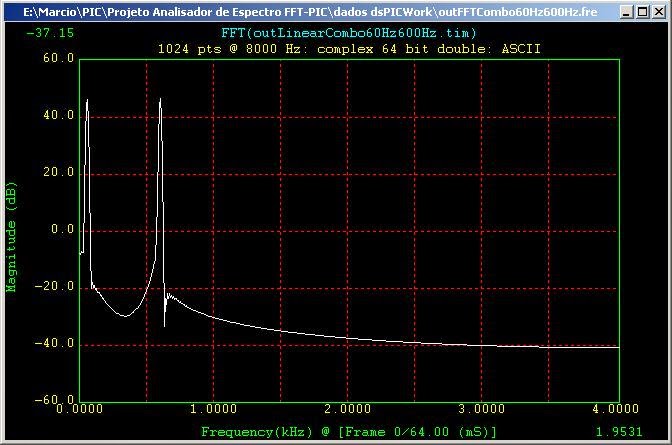The image size is (672, 445).
Task: Click the 60.0 y-axis tick label
Action: pos(58,58)
